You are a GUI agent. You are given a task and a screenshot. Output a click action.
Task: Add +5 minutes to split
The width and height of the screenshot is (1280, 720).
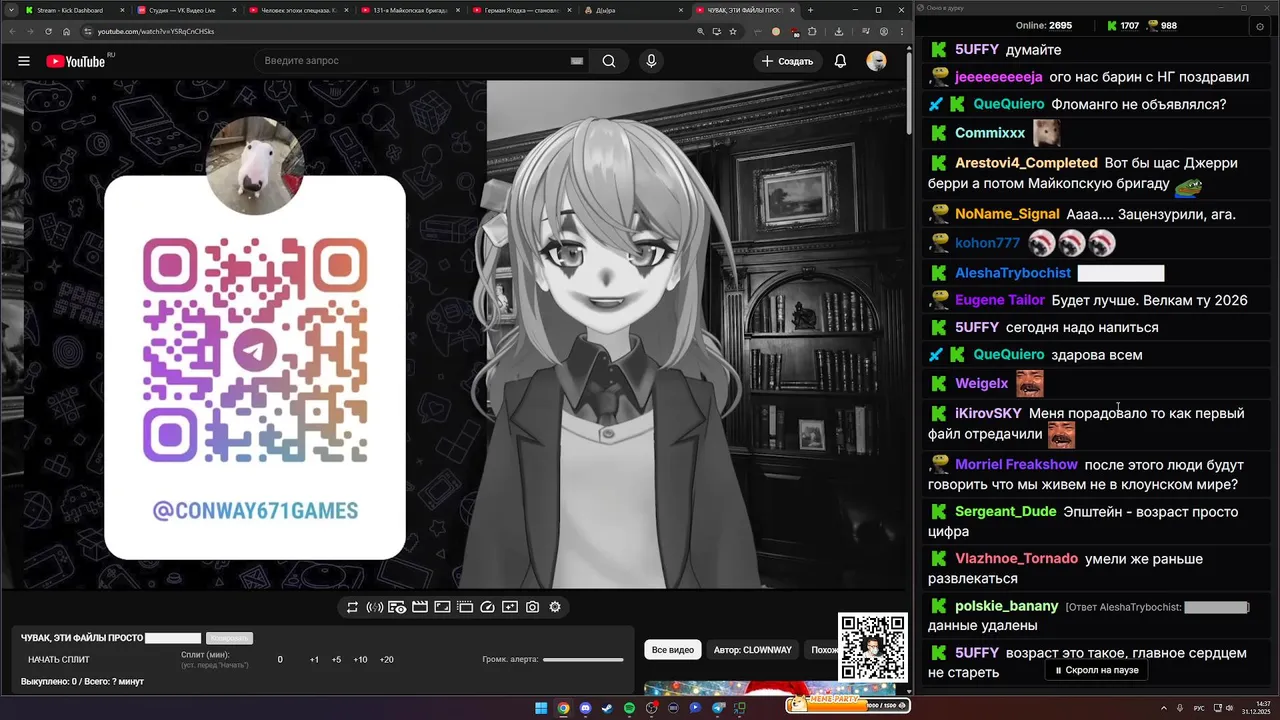tap(336, 659)
